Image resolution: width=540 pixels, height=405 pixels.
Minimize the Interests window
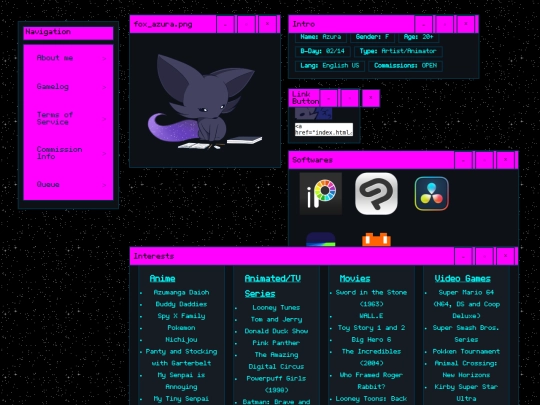tap(464, 256)
